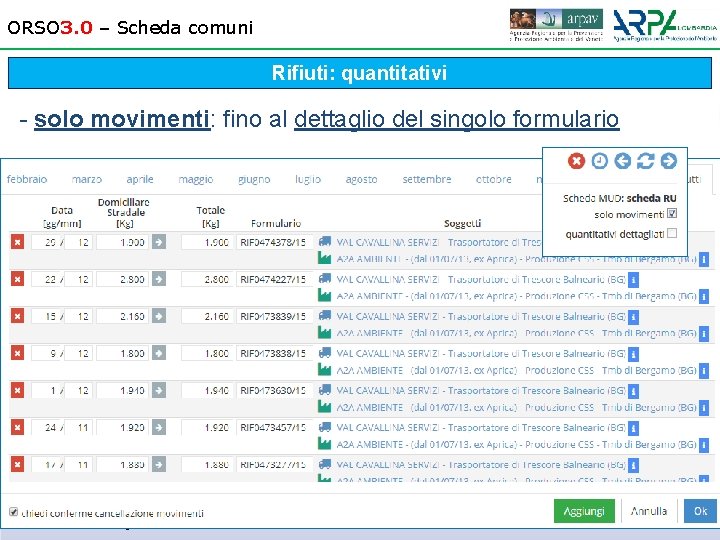Edit formulario field RIF0473457/15
This screenshot has height=540, width=720.
click(x=274, y=428)
